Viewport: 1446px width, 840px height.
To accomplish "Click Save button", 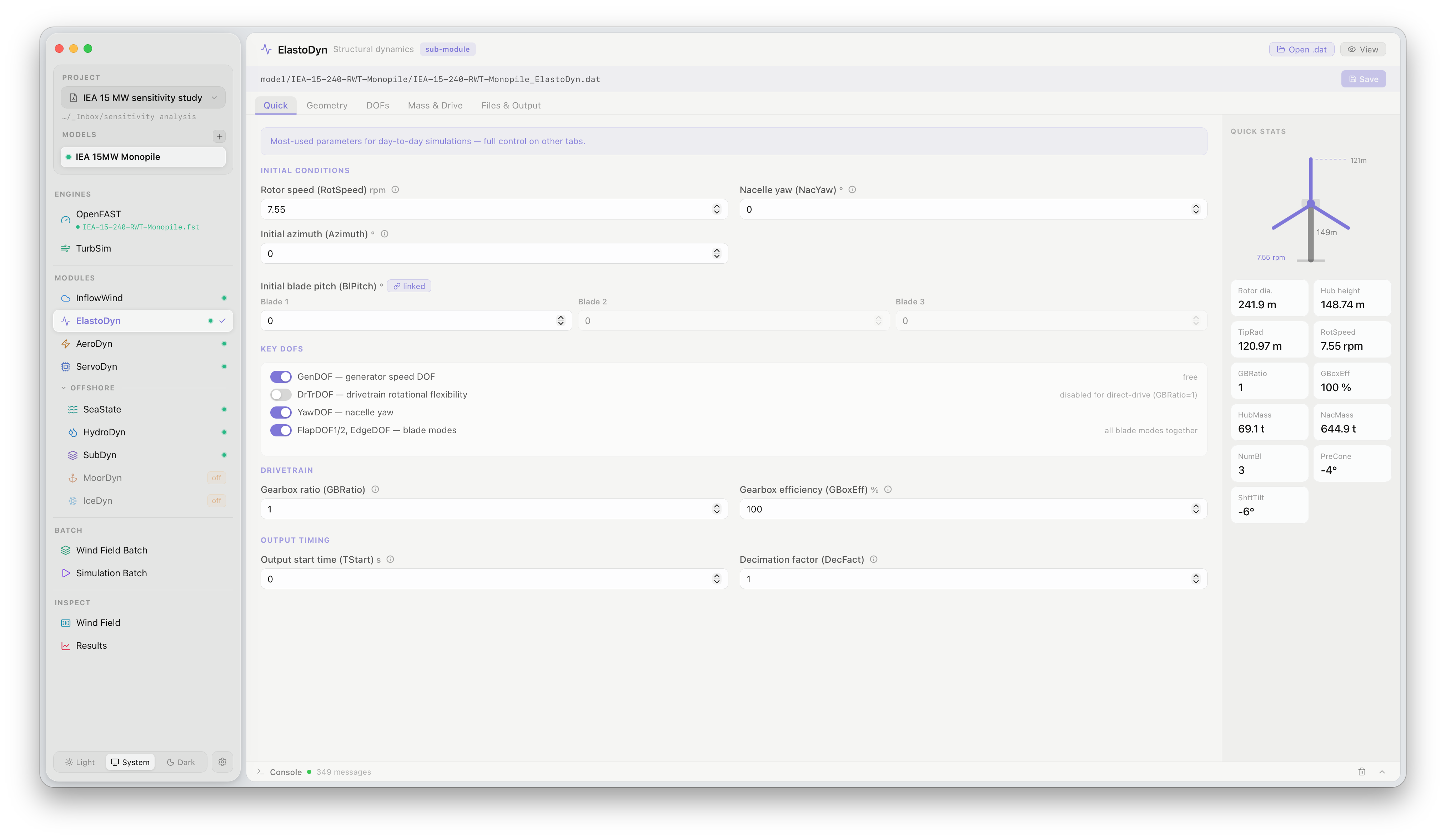I will coord(1364,79).
